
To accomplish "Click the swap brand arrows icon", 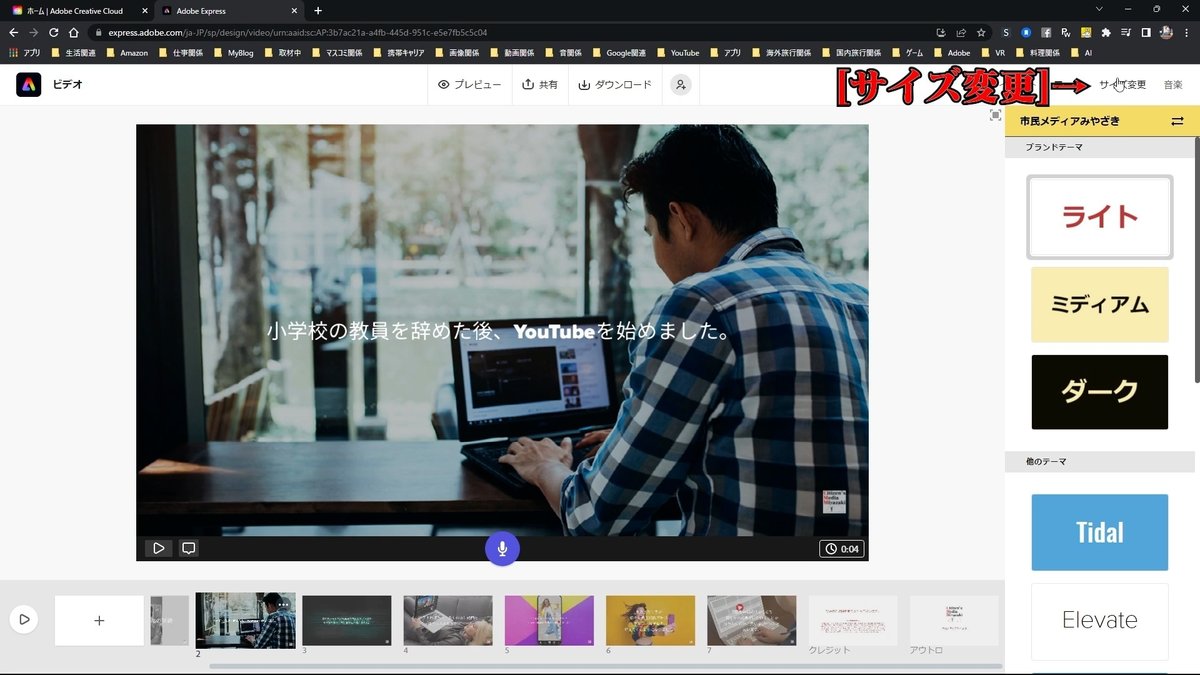I will point(1177,121).
